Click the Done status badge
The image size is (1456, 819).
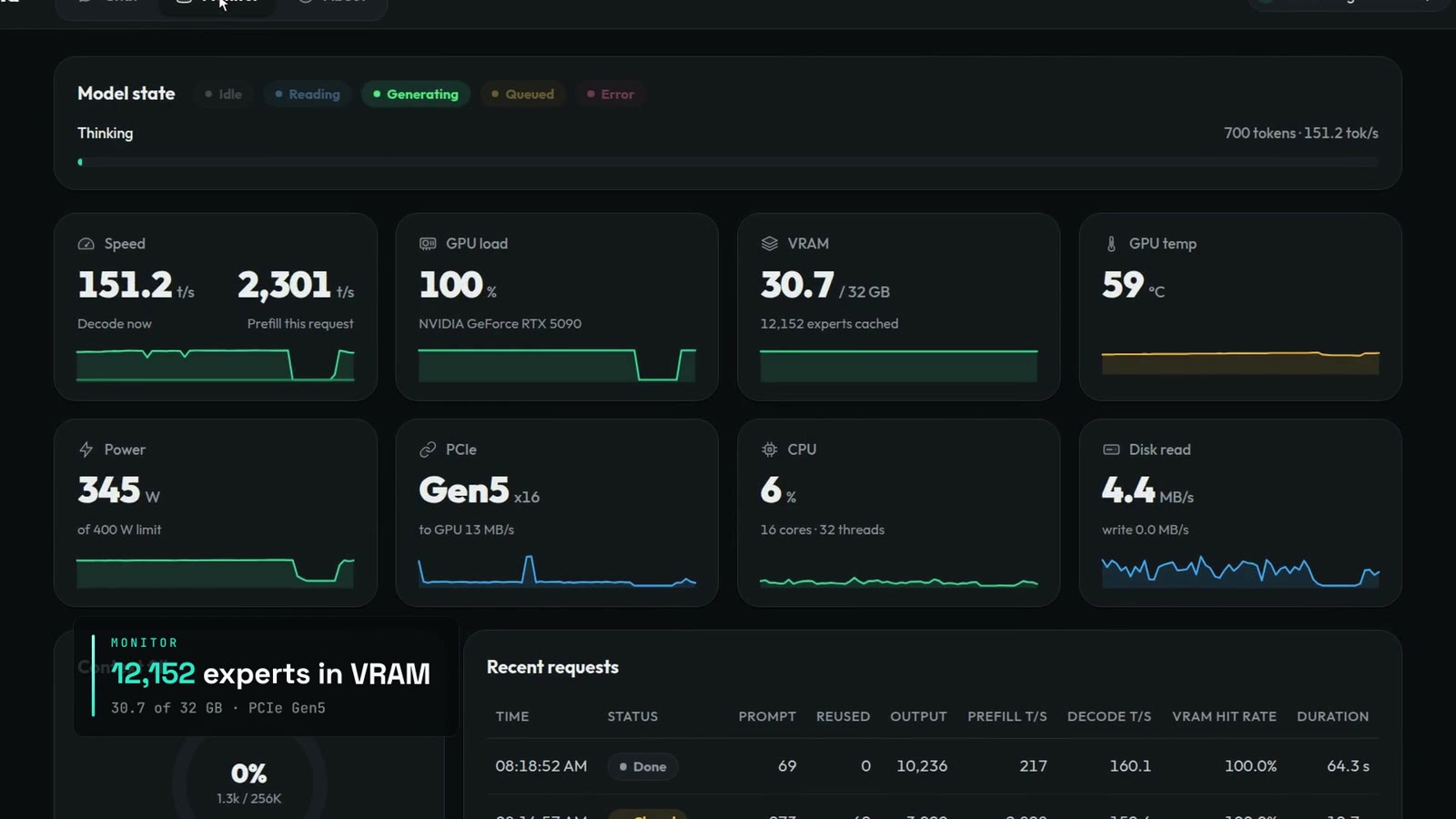coord(643,766)
